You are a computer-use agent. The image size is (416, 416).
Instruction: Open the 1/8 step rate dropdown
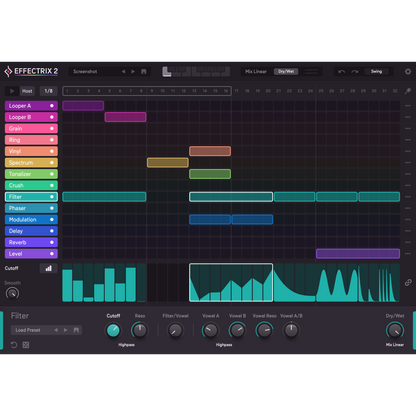pyautogui.click(x=49, y=91)
